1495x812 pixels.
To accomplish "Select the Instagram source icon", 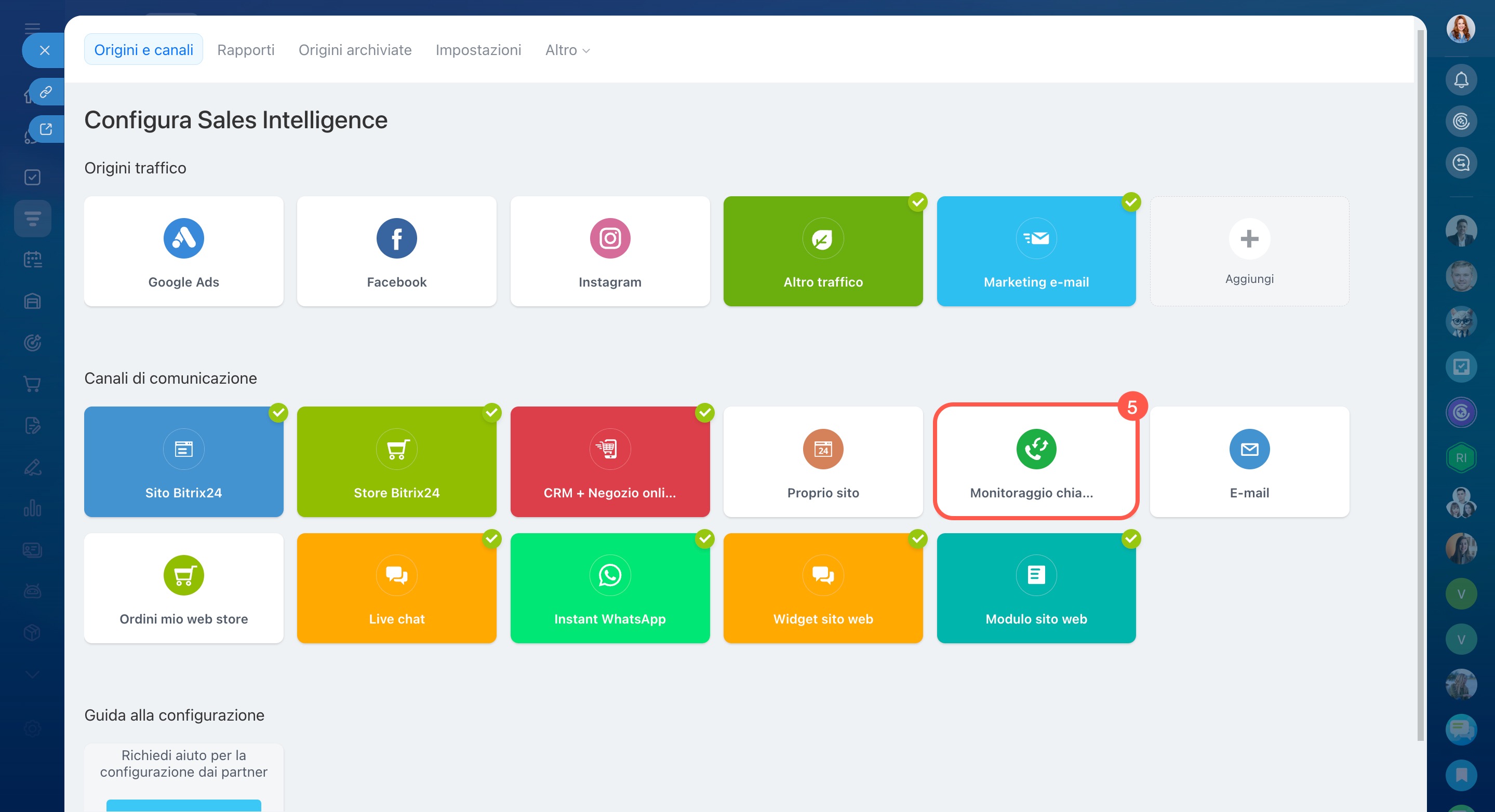I will [x=609, y=238].
